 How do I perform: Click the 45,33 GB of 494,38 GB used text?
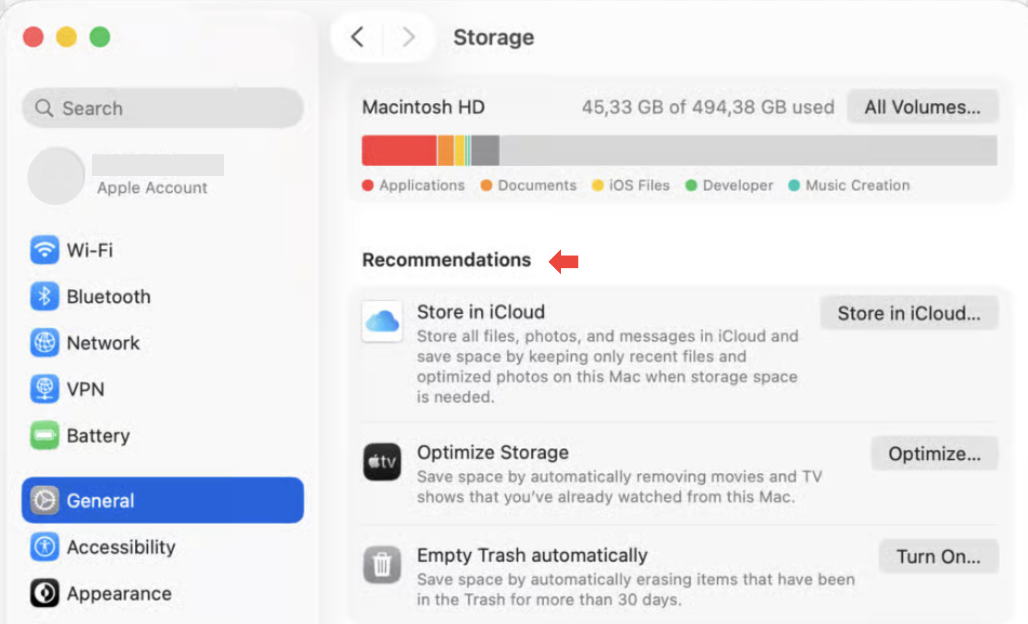pyautogui.click(x=708, y=107)
